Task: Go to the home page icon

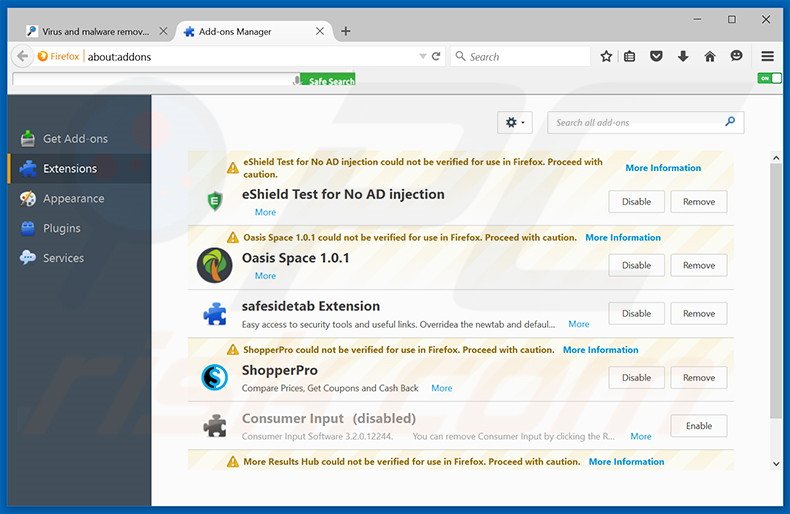Action: 709,56
